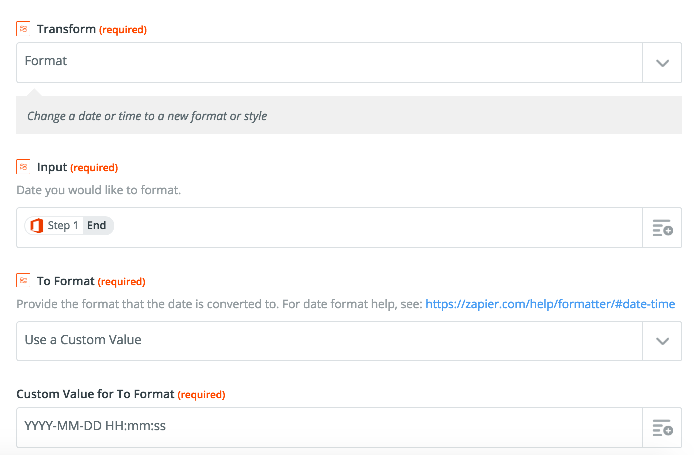Click the Change a date or time hint box
Screen dimensions: 694x455
tap(349, 115)
